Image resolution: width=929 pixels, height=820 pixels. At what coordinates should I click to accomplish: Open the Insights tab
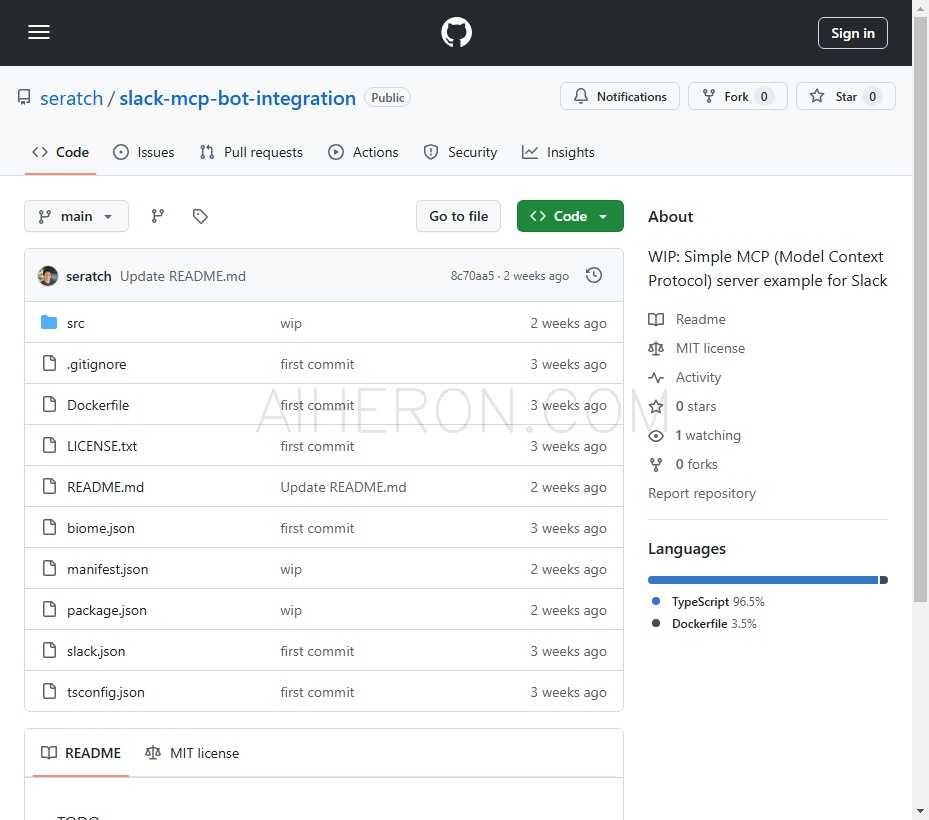(558, 152)
